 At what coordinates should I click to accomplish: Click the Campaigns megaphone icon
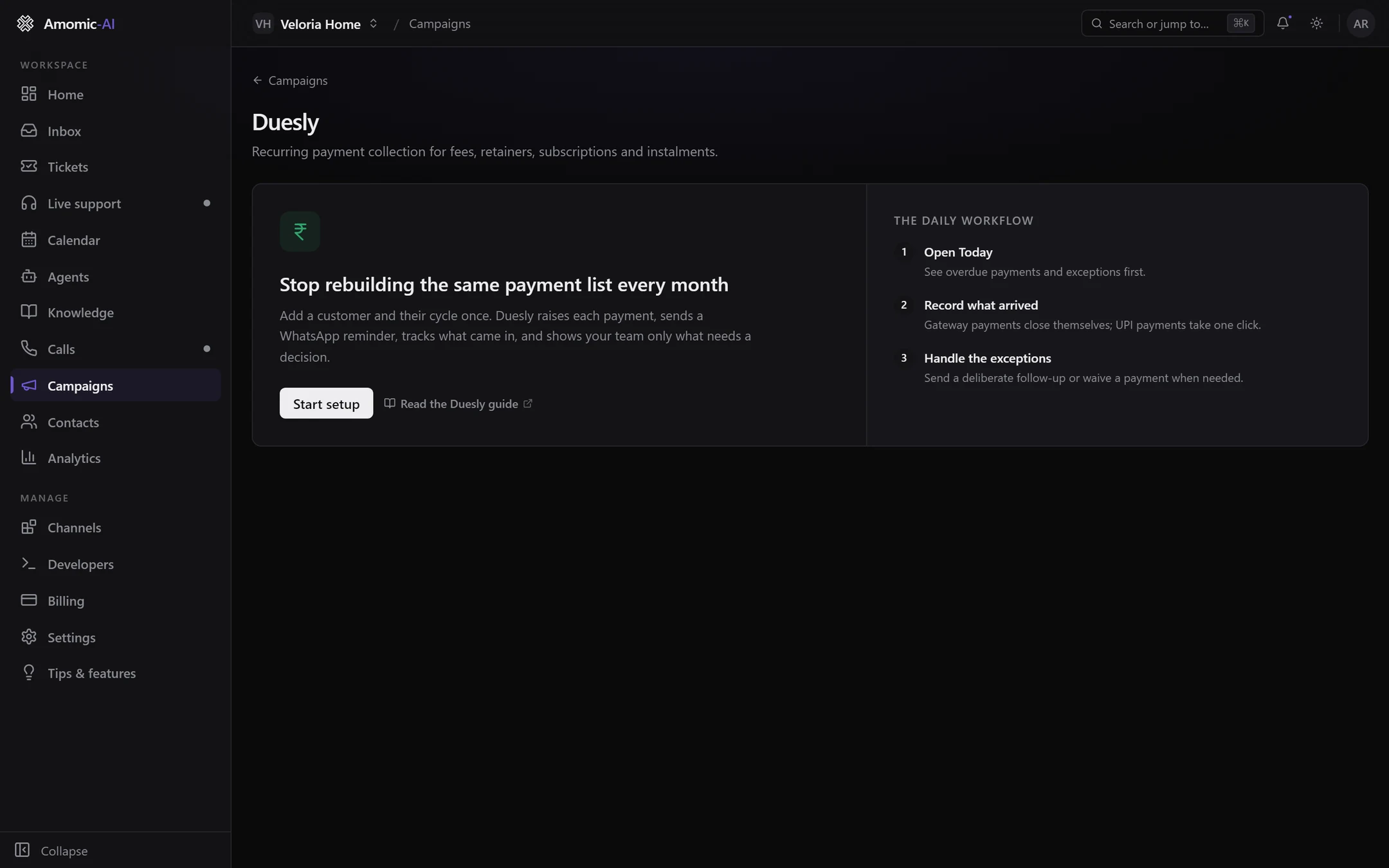pos(28,385)
